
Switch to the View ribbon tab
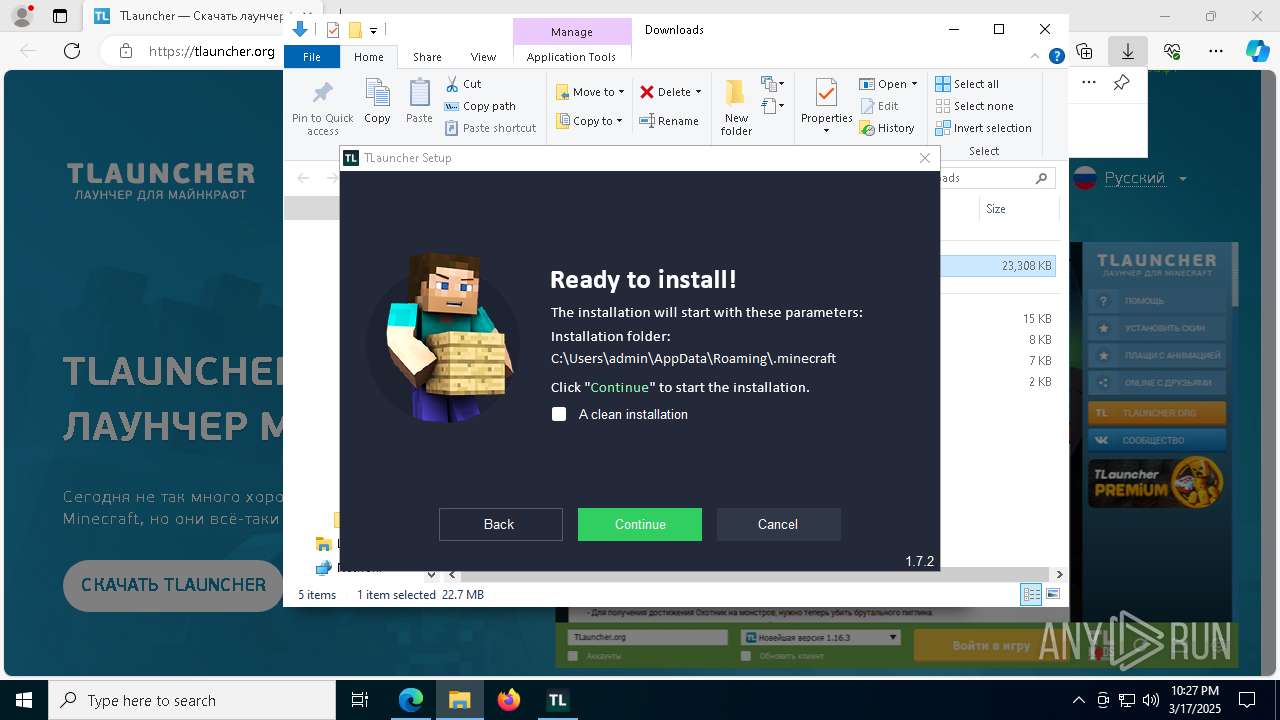click(483, 57)
